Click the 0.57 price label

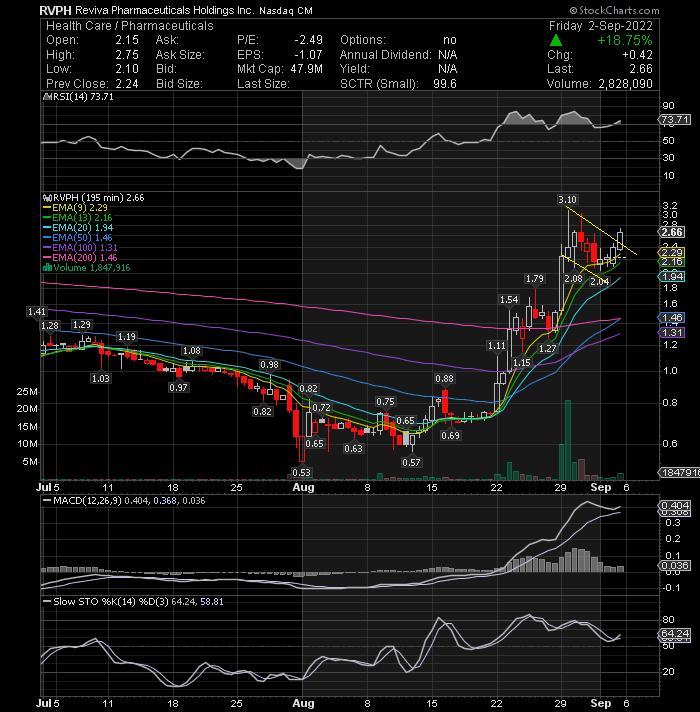[411, 463]
